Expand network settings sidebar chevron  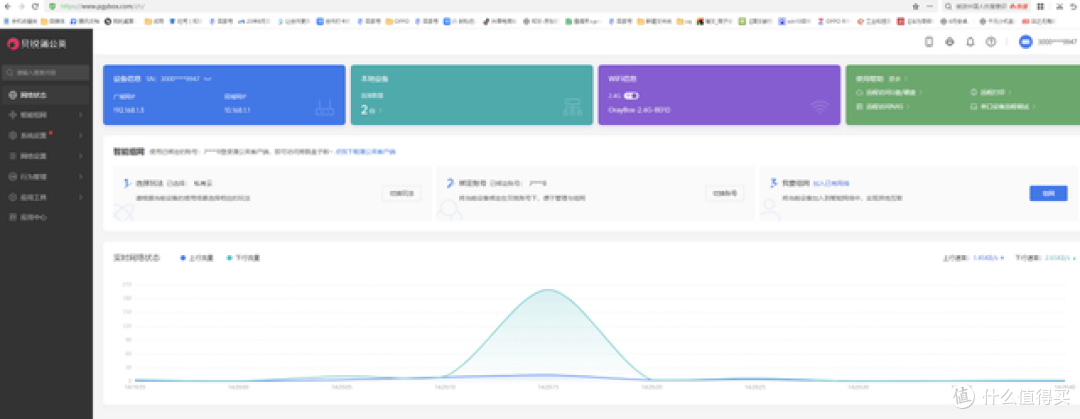[81, 156]
